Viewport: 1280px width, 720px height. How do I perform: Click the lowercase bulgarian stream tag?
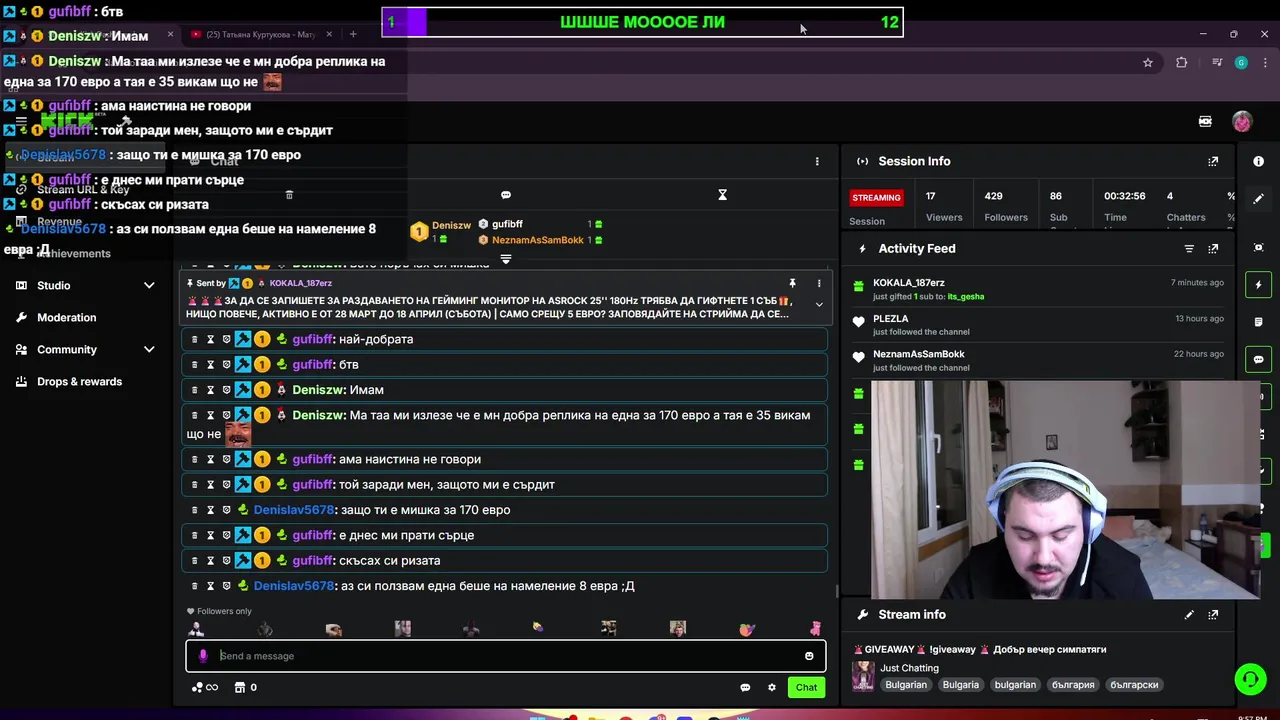coord(1015,685)
